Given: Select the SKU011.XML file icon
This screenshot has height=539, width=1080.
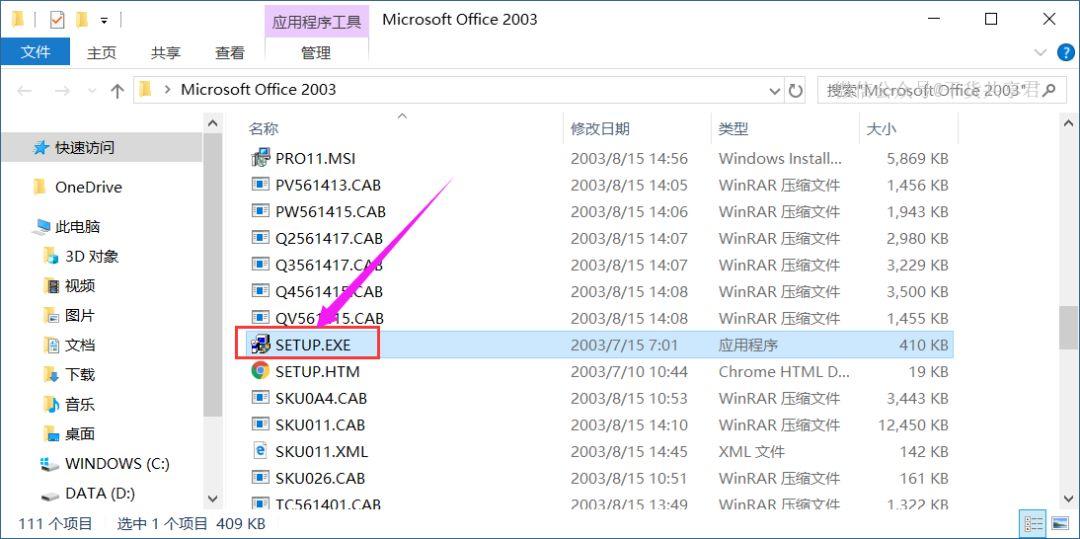Looking at the screenshot, I should [x=260, y=451].
